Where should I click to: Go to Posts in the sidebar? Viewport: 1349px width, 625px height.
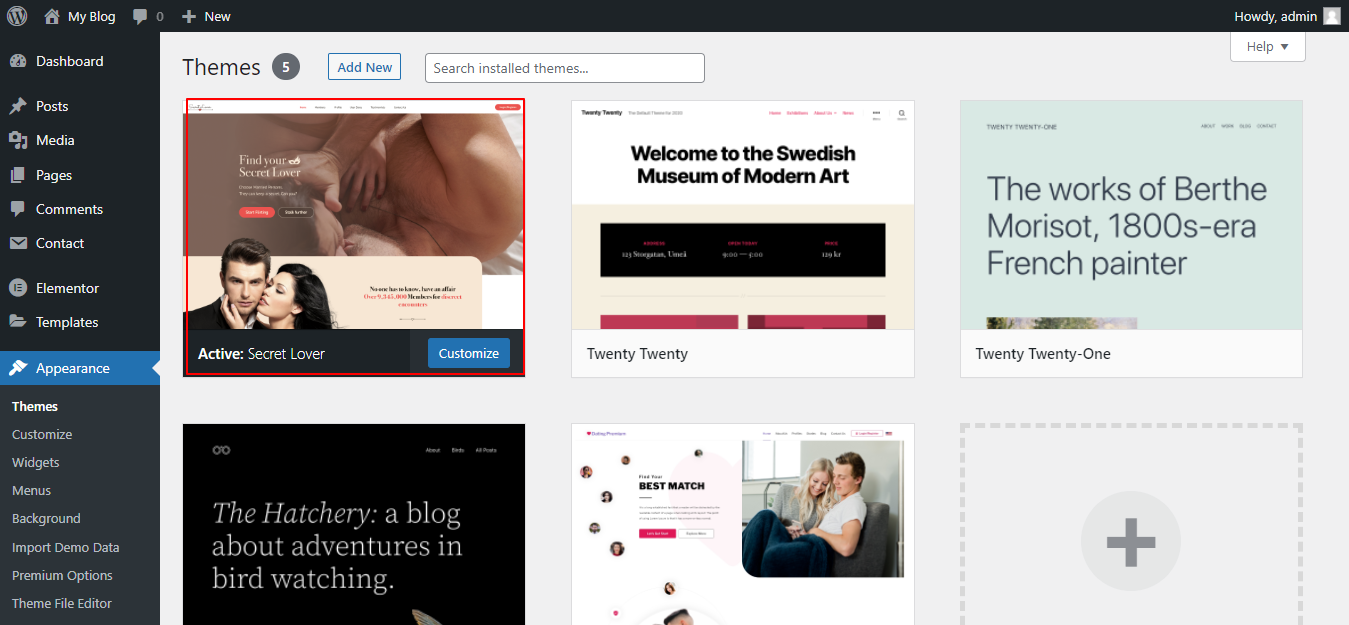(x=80, y=106)
